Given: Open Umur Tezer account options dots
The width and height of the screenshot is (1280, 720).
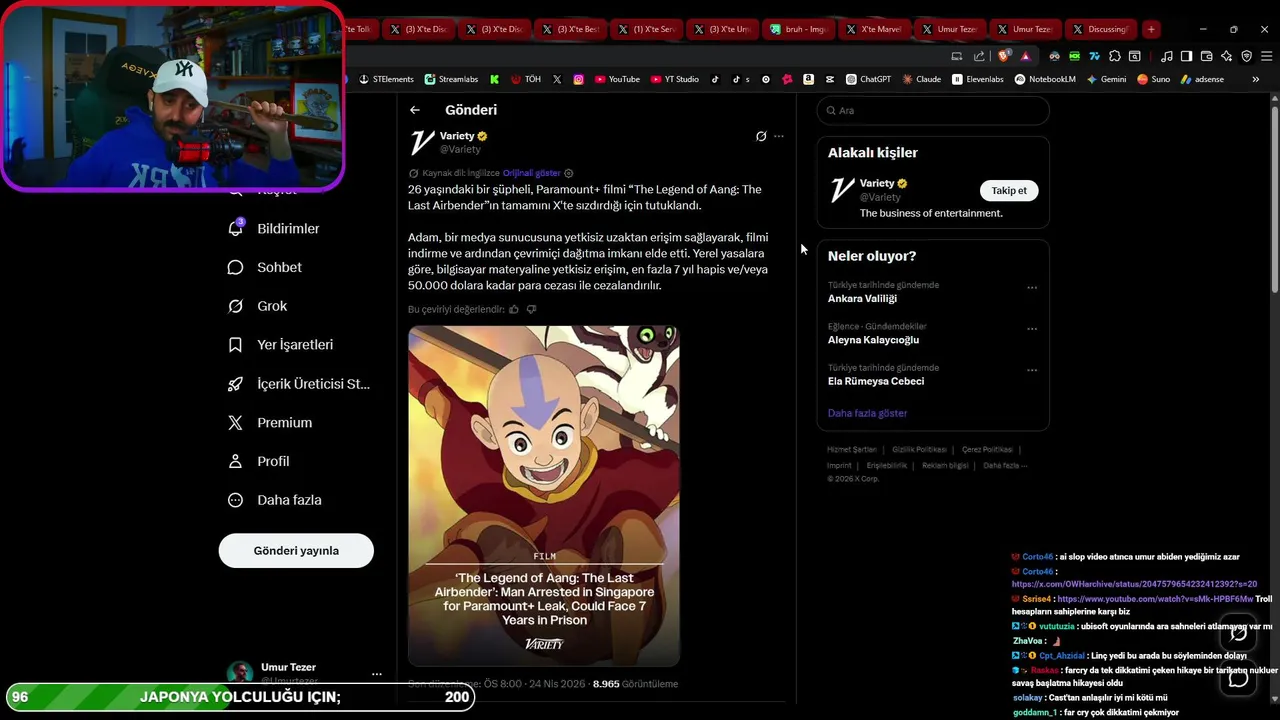Looking at the screenshot, I should point(377,674).
